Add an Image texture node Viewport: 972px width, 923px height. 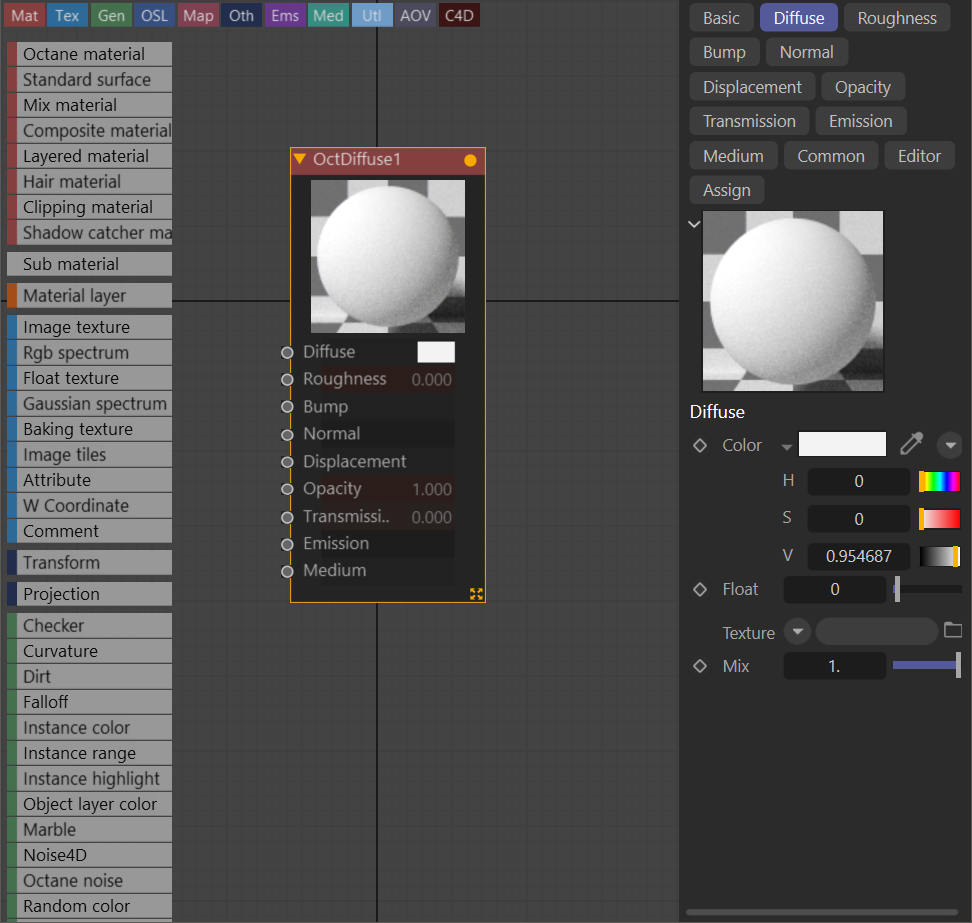coord(76,327)
